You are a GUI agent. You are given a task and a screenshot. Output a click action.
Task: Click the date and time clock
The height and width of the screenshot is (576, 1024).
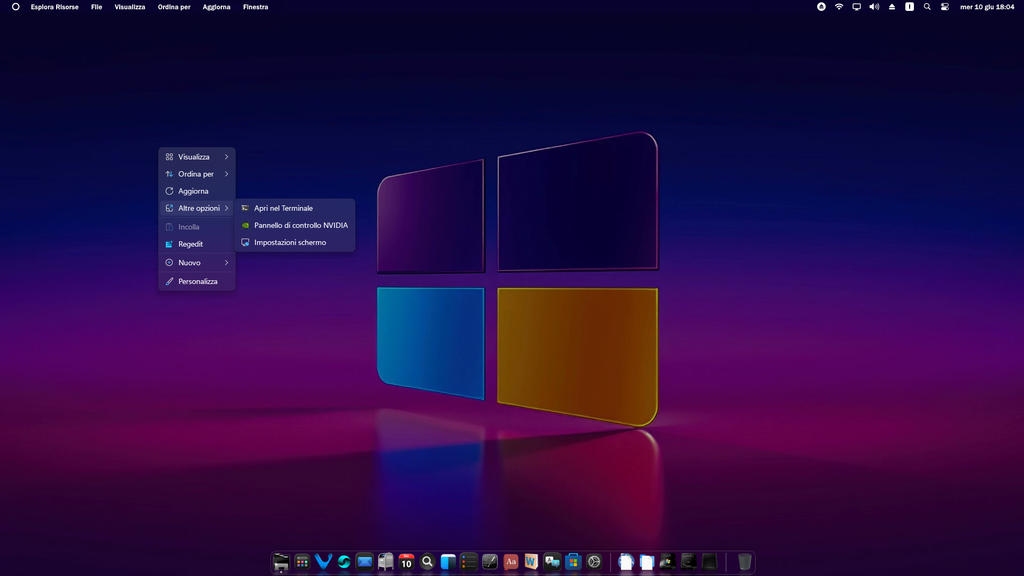tap(987, 7)
